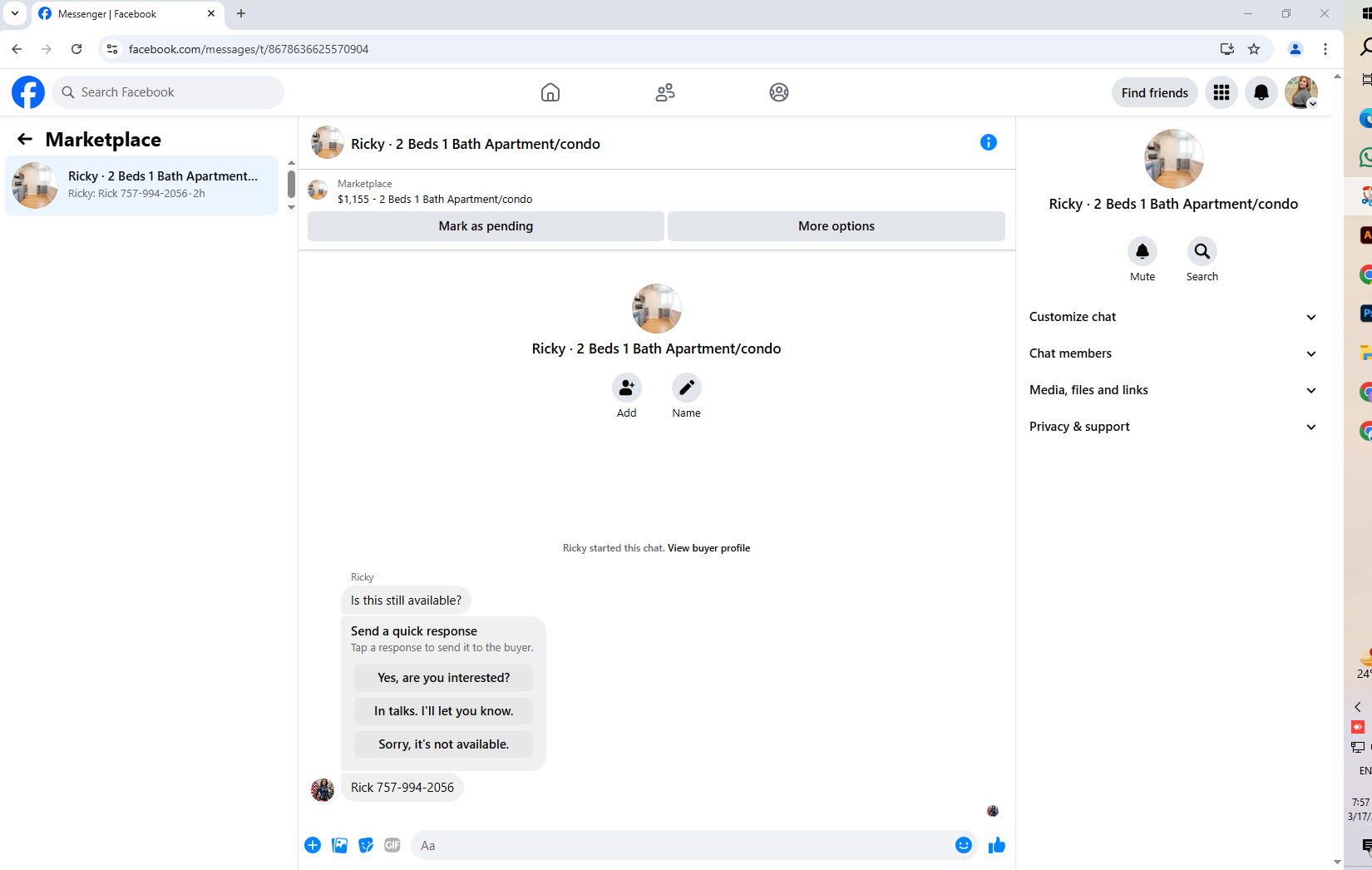Open the account profile picture menu
This screenshot has height=870, width=1372.
point(1301,92)
